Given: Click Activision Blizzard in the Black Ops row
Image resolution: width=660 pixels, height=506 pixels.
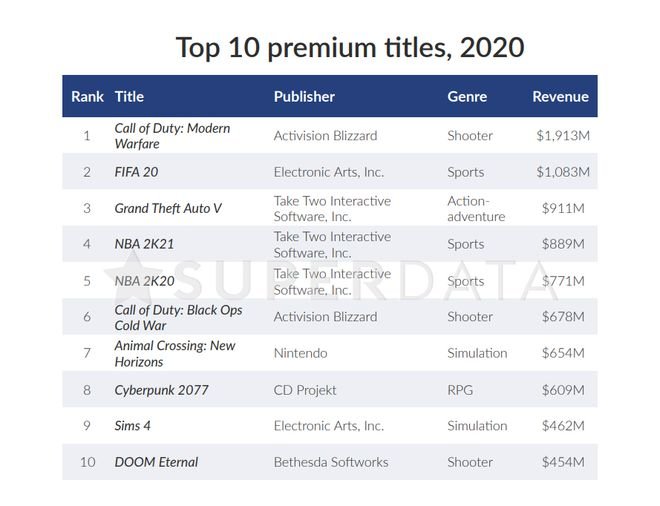Looking at the screenshot, I should pos(325,317).
